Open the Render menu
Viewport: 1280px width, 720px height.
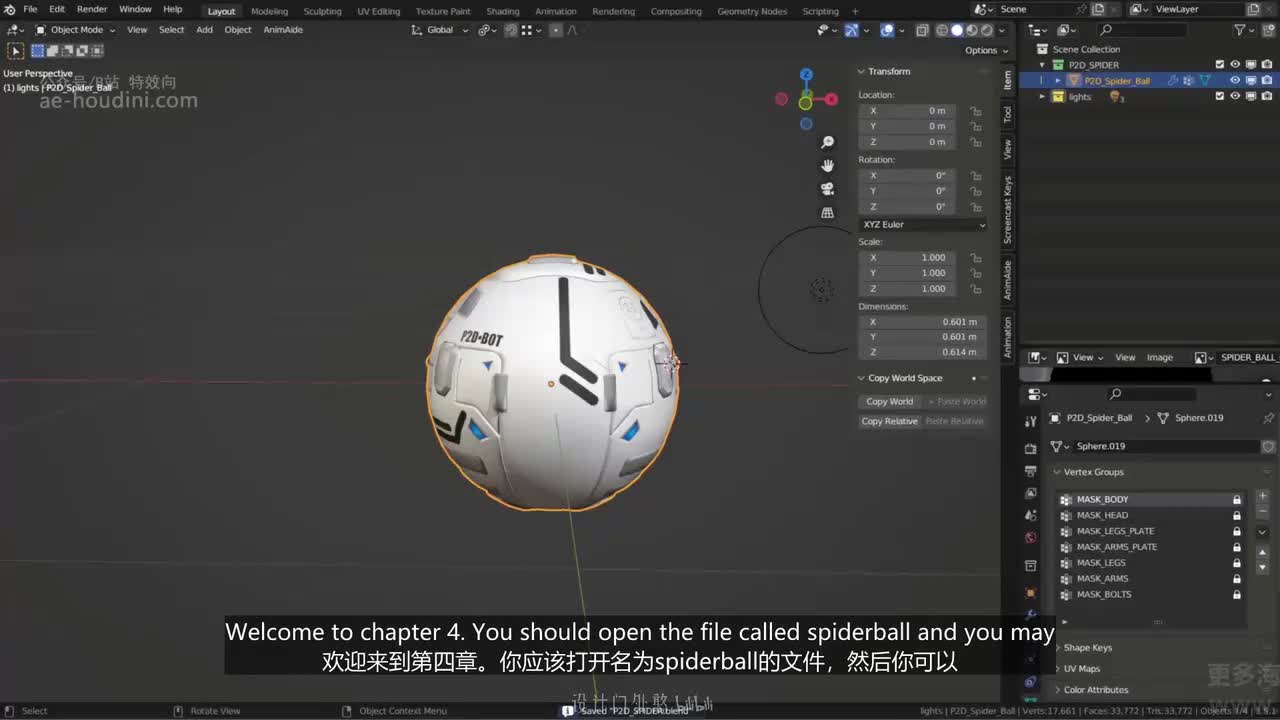(x=92, y=10)
